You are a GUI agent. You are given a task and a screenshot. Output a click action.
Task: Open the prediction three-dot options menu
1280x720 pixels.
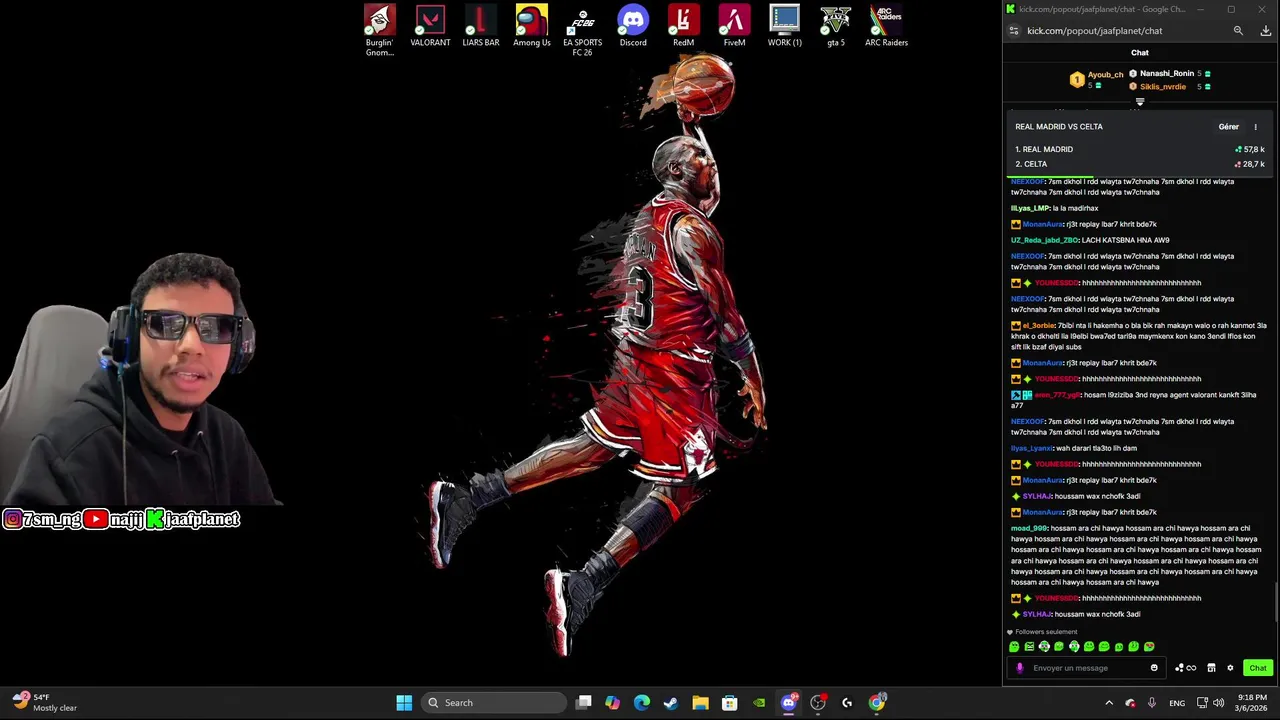pos(1255,127)
